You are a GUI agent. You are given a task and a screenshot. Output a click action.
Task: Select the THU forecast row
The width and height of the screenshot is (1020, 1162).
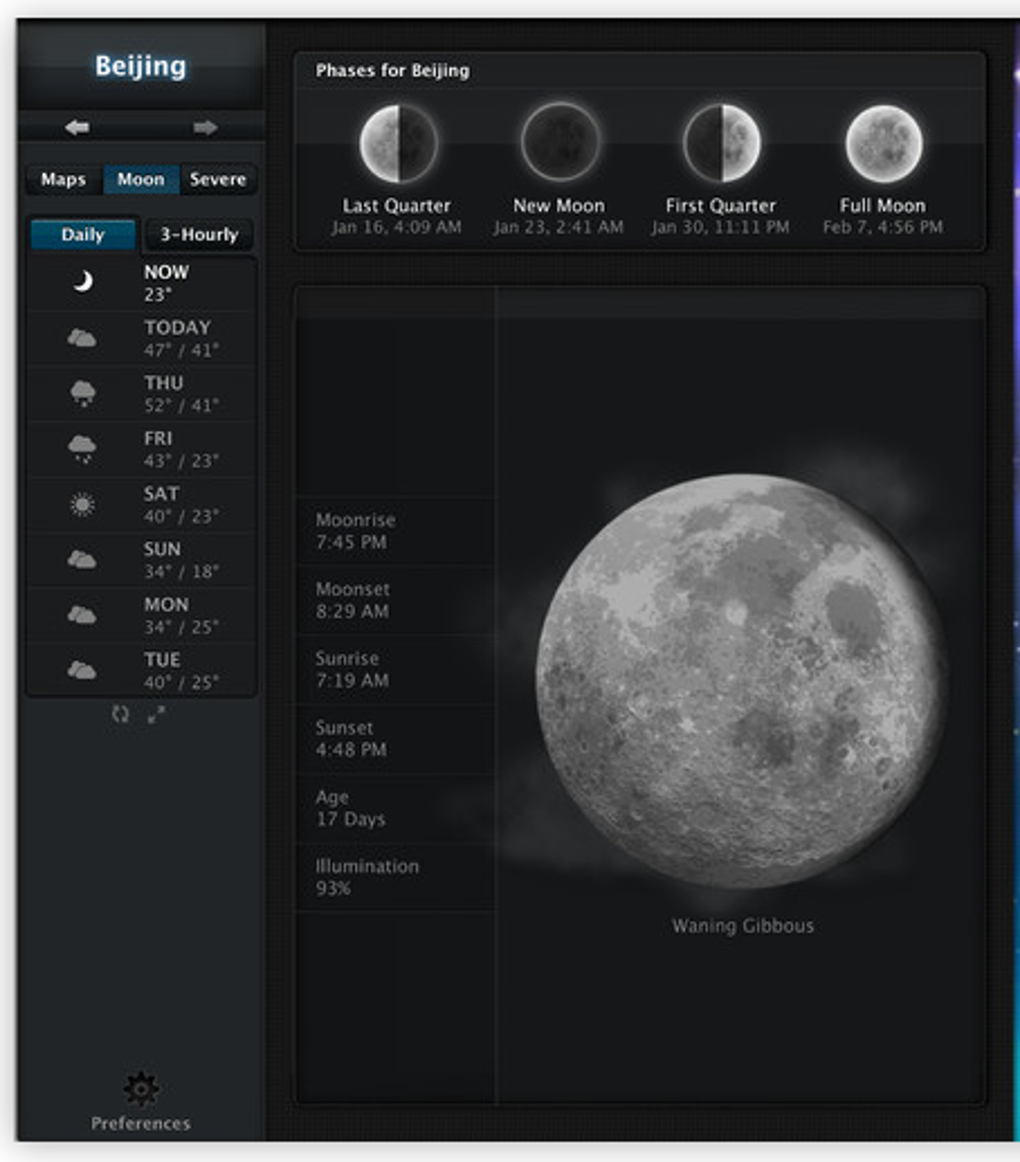(142, 394)
